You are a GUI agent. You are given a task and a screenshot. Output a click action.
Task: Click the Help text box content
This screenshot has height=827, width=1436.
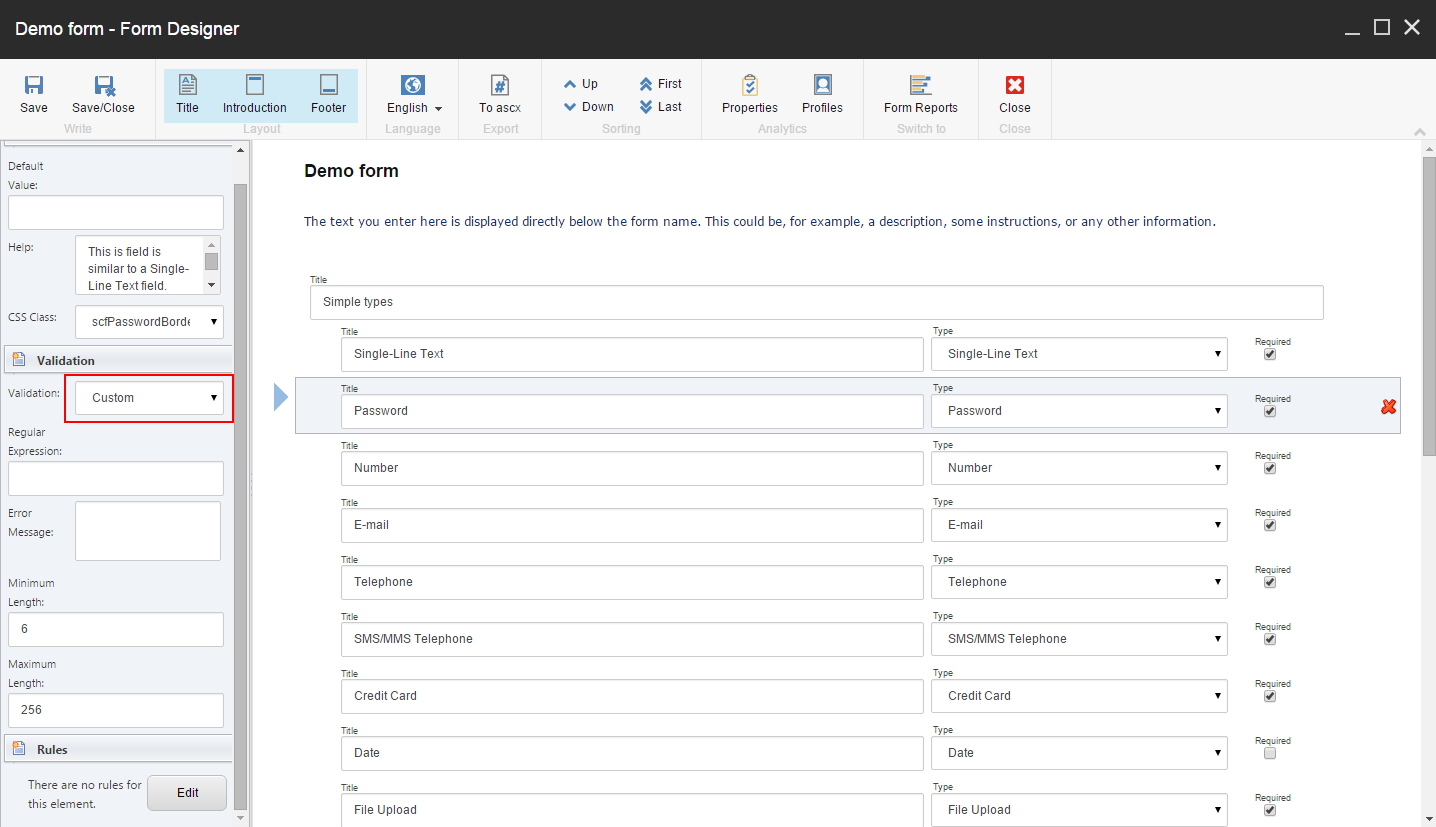(138, 266)
